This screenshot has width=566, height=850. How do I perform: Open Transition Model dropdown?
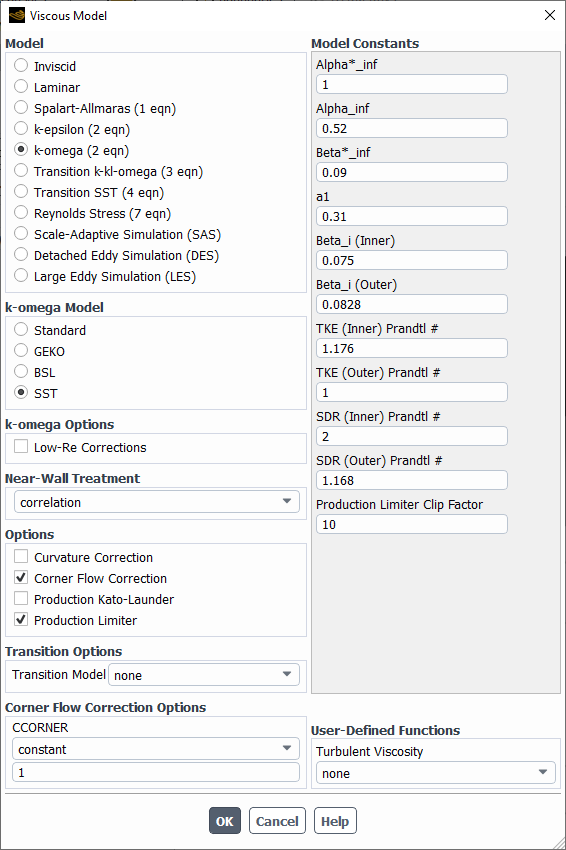(204, 675)
